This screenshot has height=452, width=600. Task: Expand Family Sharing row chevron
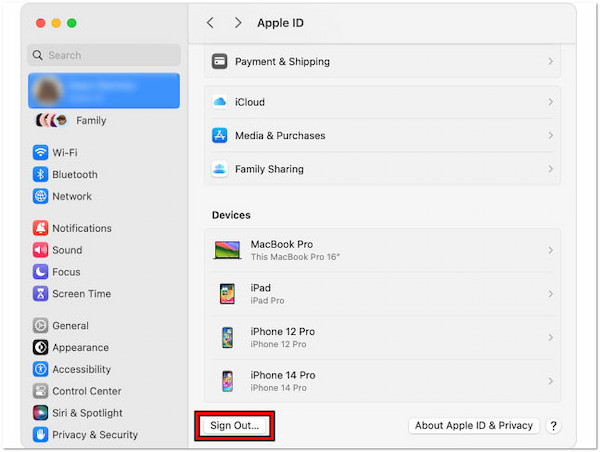coord(551,169)
